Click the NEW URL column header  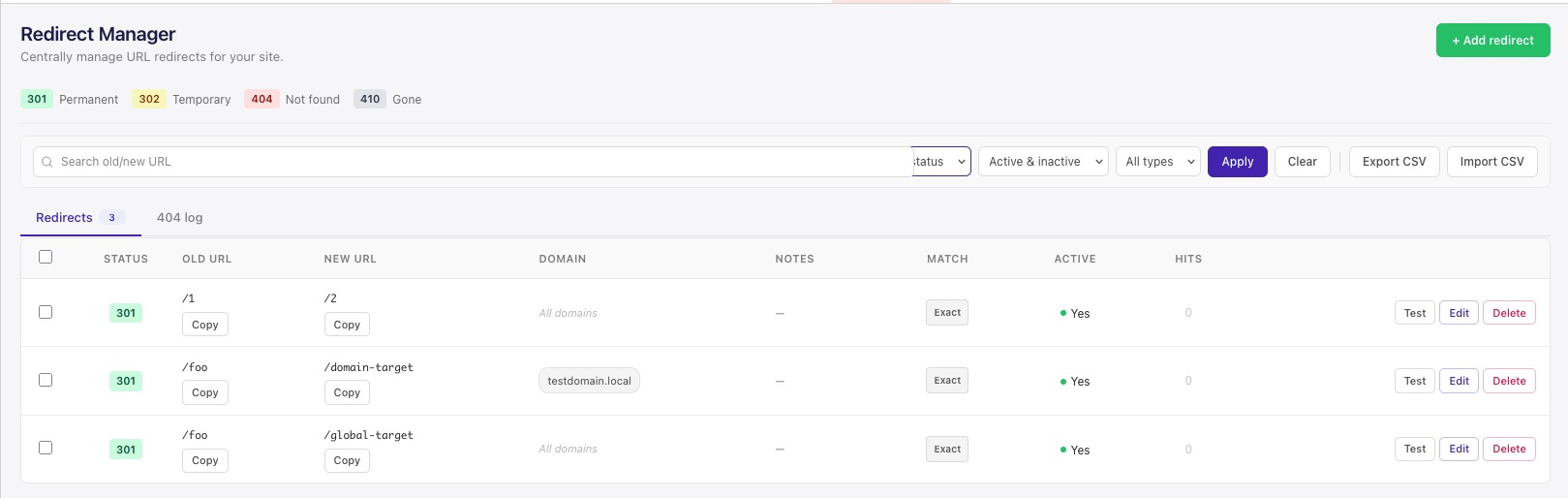click(350, 259)
